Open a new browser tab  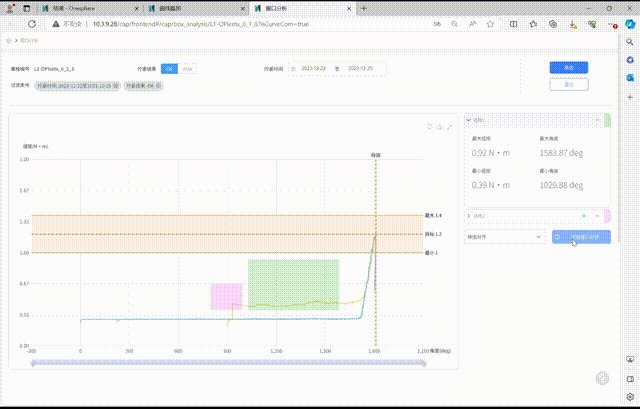coord(364,8)
